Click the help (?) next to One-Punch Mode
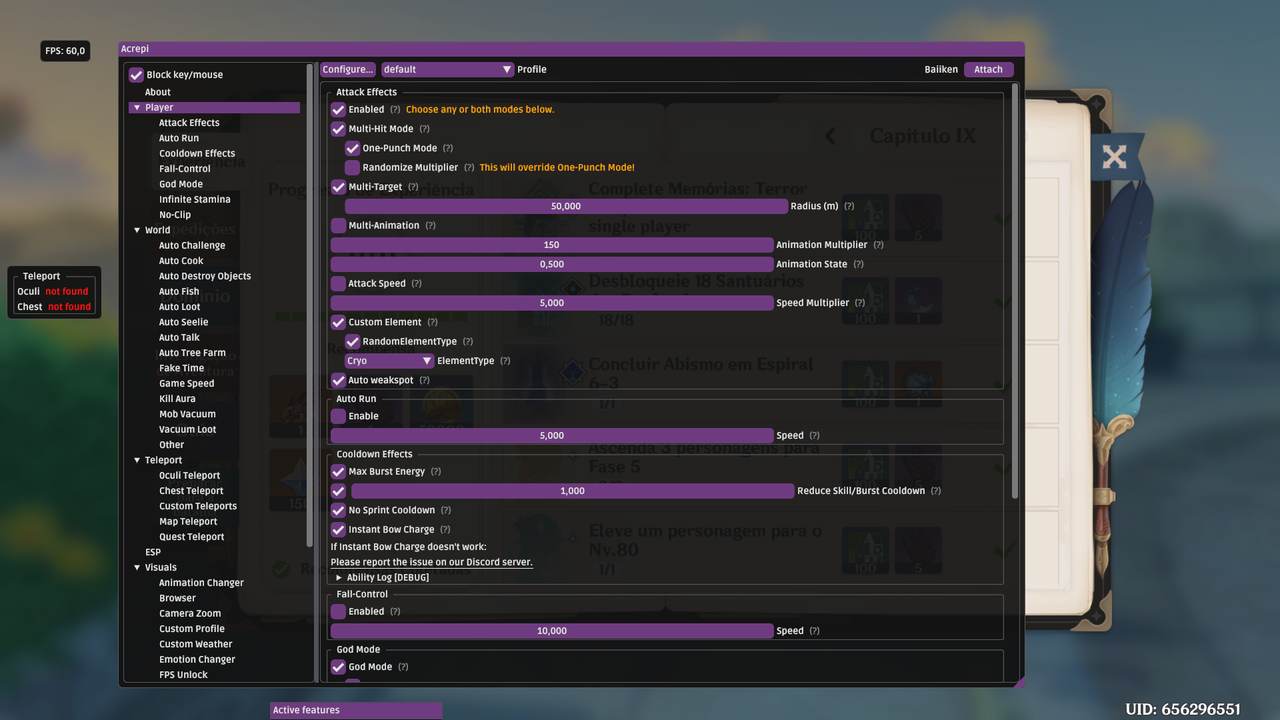The width and height of the screenshot is (1280, 720). 448,148
